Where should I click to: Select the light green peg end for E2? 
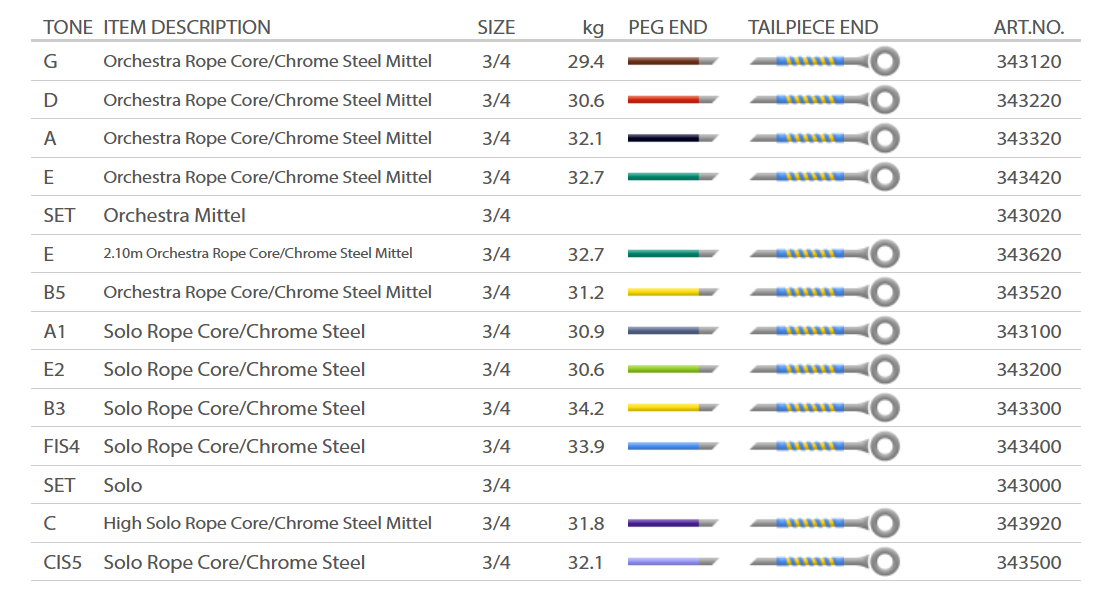pos(671,370)
